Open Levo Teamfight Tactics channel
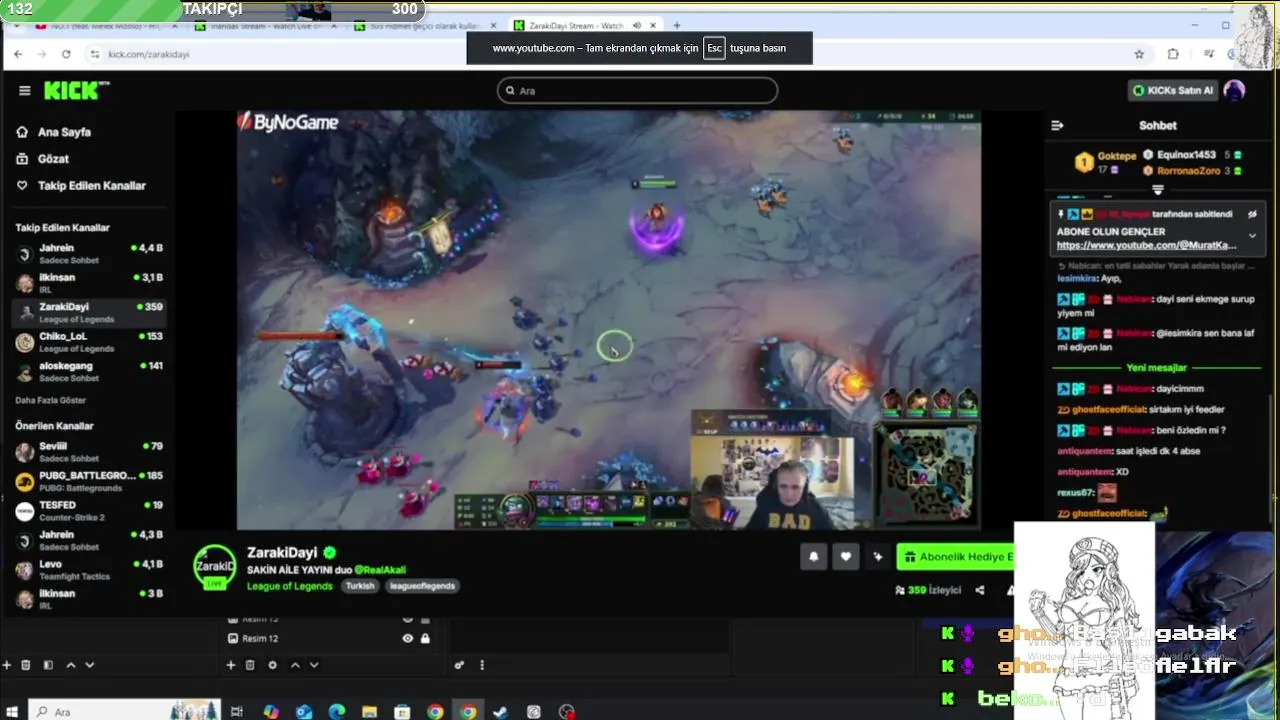Screen dimensions: 1280x720 click(x=88, y=570)
